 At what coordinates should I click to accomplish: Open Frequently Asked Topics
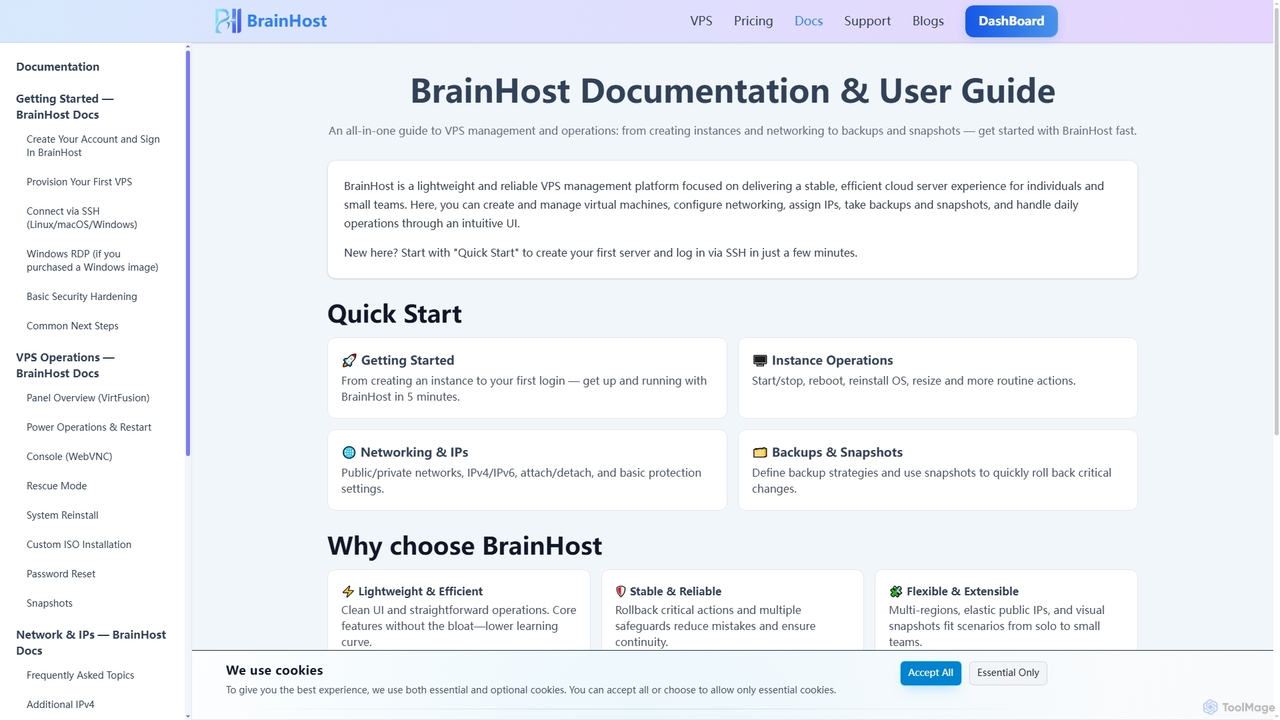coord(80,675)
